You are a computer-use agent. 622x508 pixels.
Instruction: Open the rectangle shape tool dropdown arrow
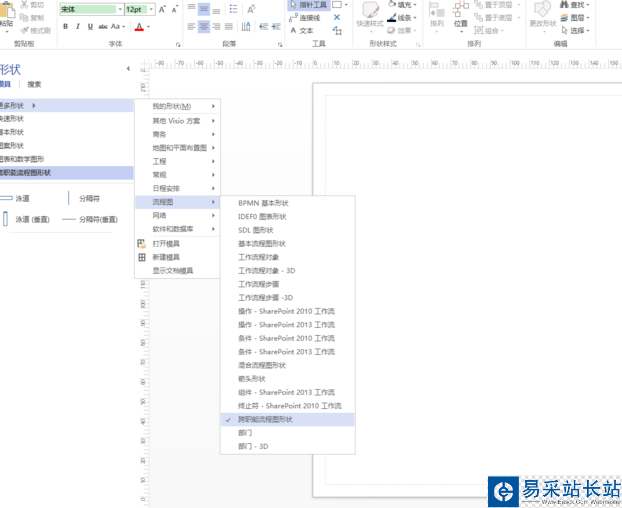346,5
